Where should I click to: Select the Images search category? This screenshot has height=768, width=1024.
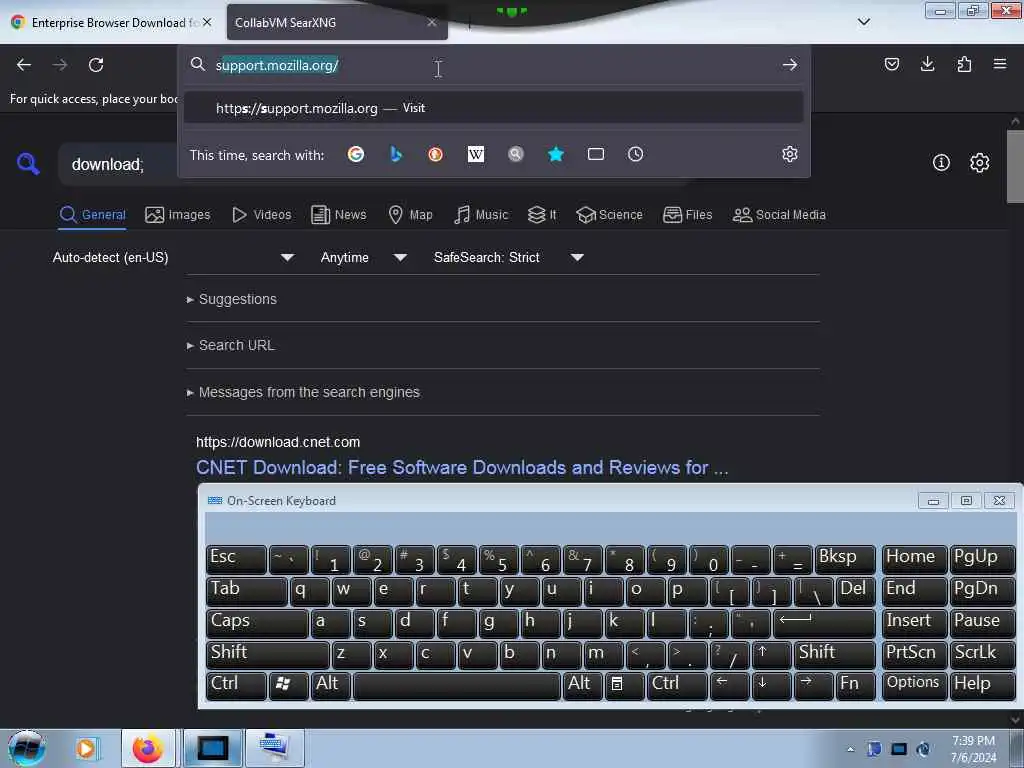(x=178, y=215)
